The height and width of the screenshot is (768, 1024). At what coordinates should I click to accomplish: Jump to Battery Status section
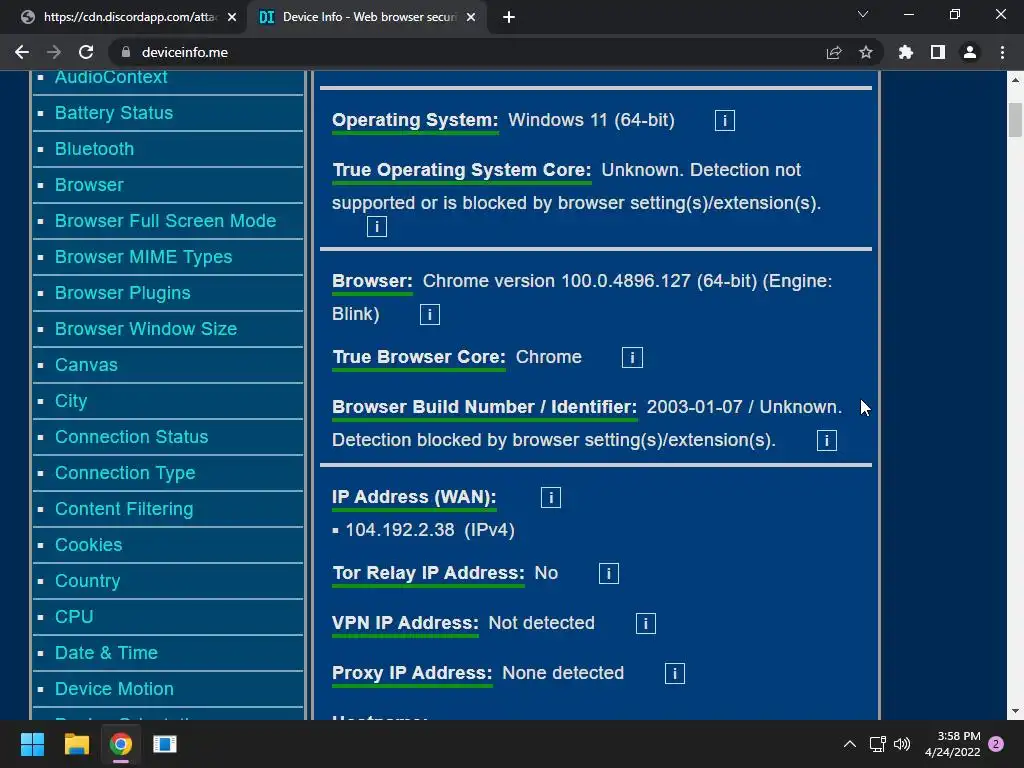click(x=114, y=113)
